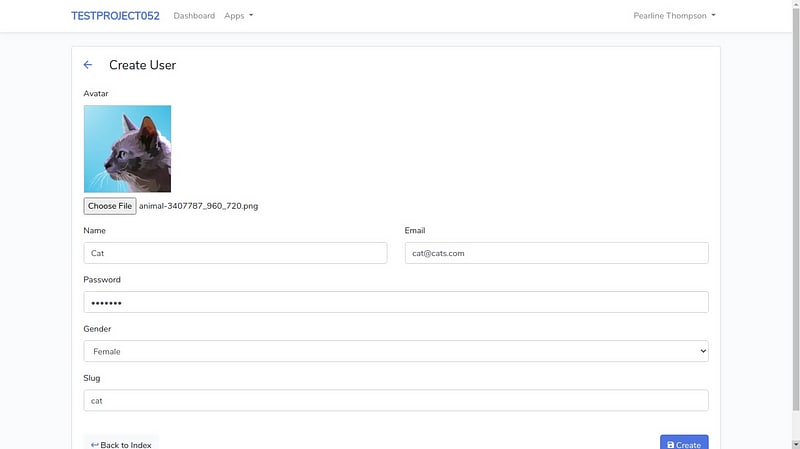The image size is (800, 449).
Task: Focus the Email input field
Action: click(557, 253)
